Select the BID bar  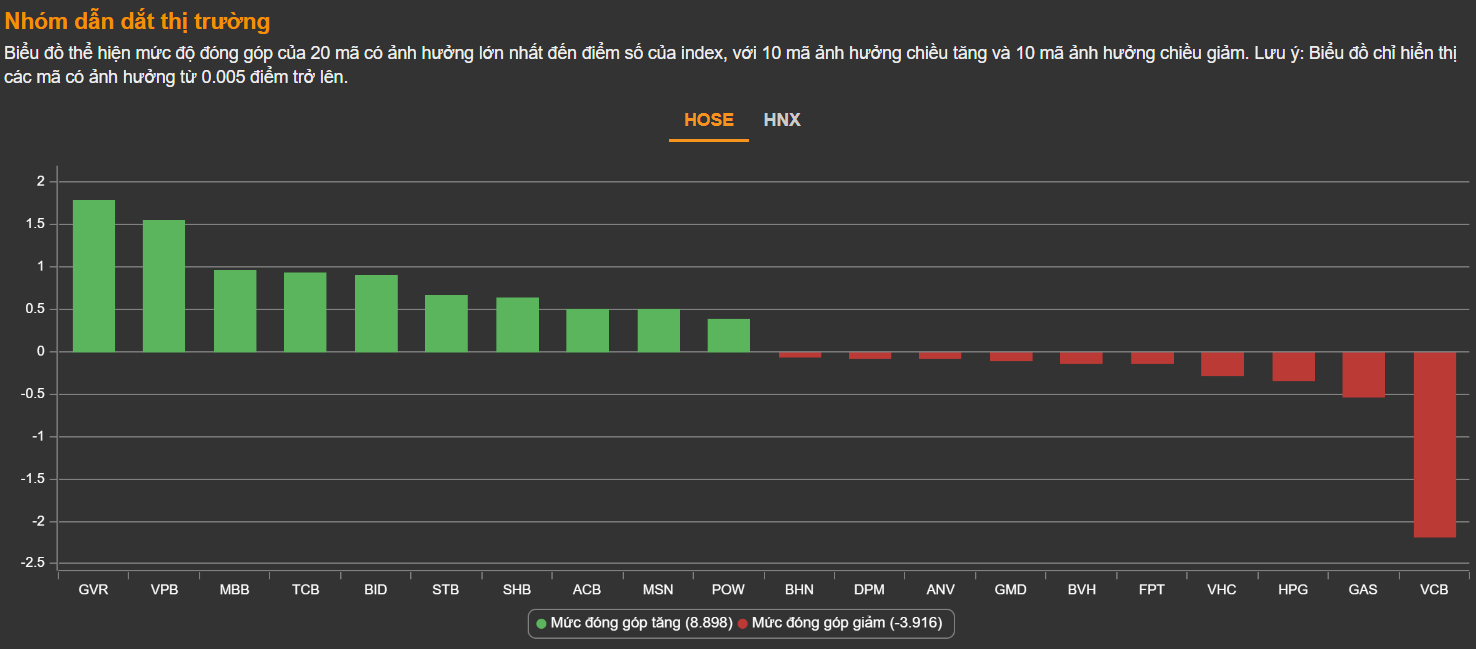click(x=376, y=313)
